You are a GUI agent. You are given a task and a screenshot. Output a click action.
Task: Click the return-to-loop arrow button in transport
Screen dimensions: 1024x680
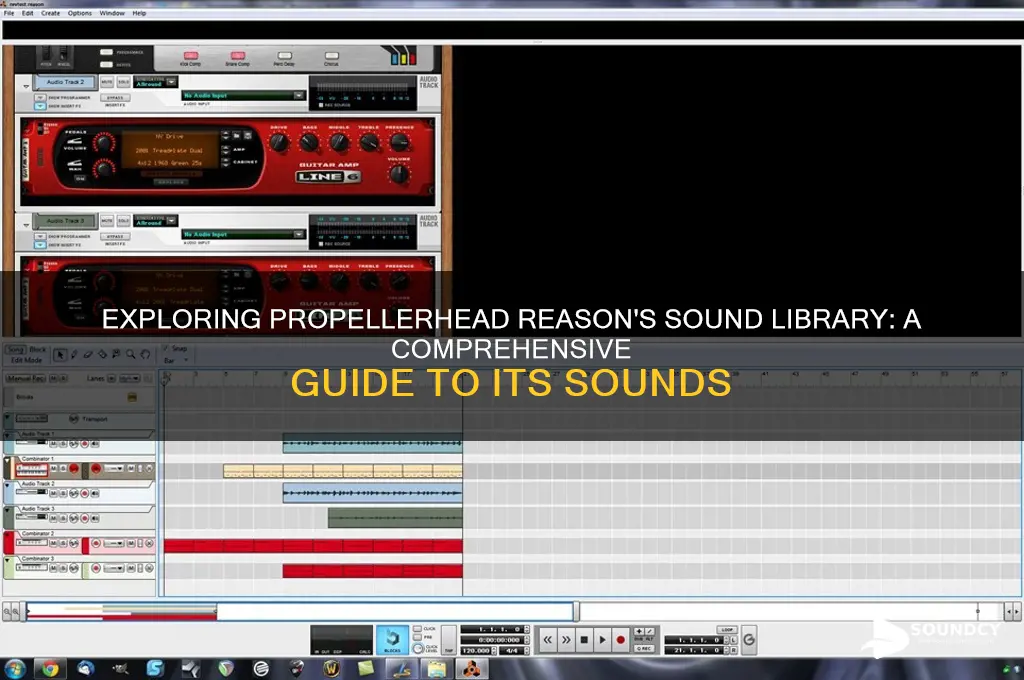pyautogui.click(x=749, y=640)
